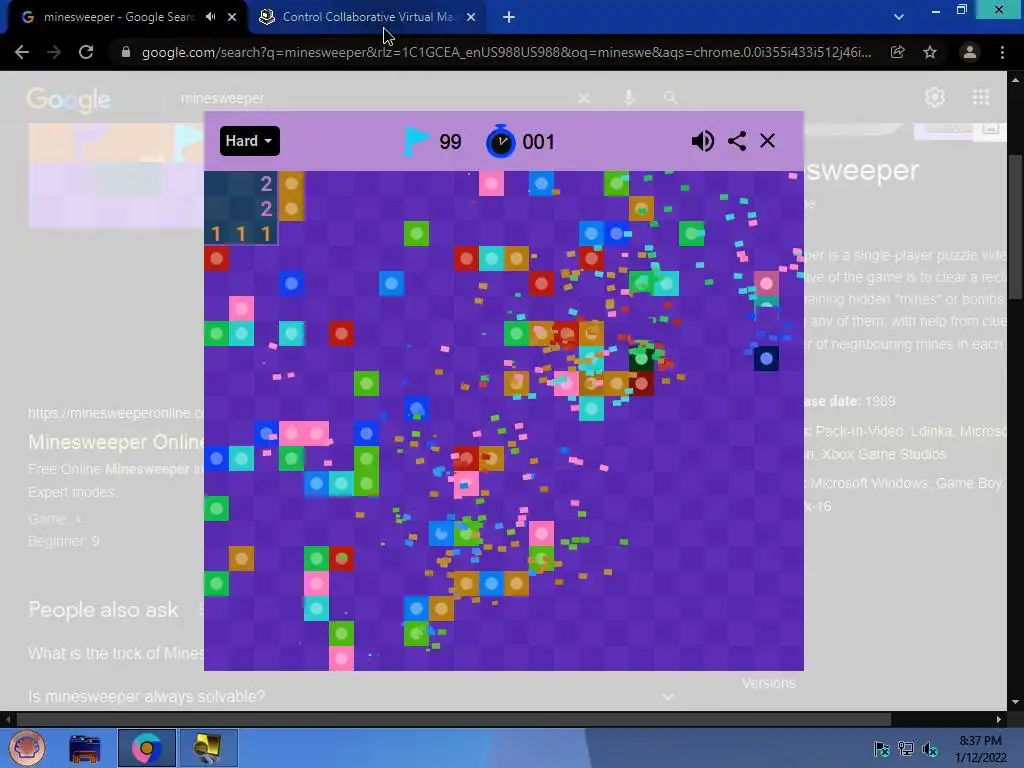1024x768 pixels.
Task: Click the search magnifier icon
Action: point(670,98)
